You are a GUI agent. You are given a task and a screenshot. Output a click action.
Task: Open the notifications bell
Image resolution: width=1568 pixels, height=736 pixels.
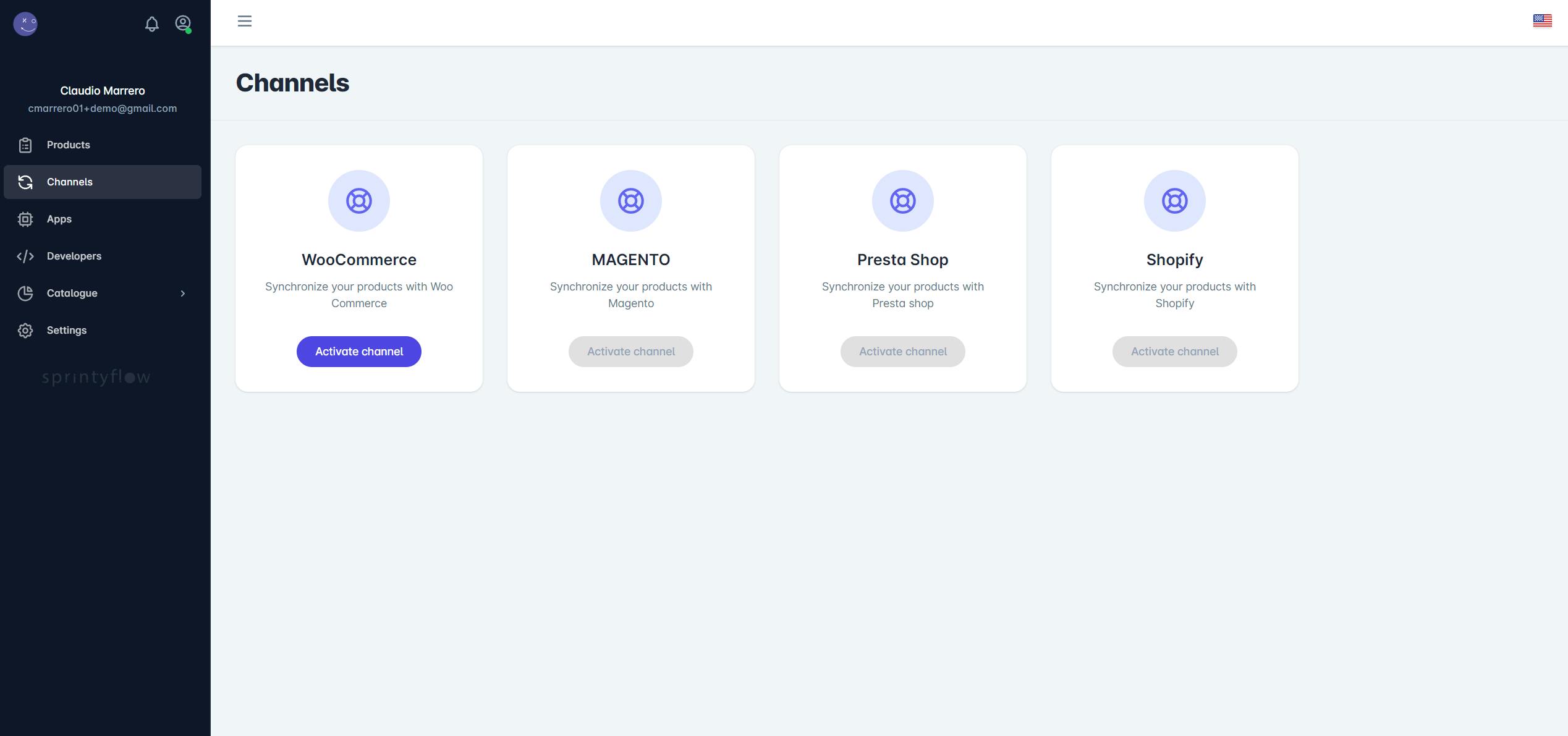tap(151, 23)
